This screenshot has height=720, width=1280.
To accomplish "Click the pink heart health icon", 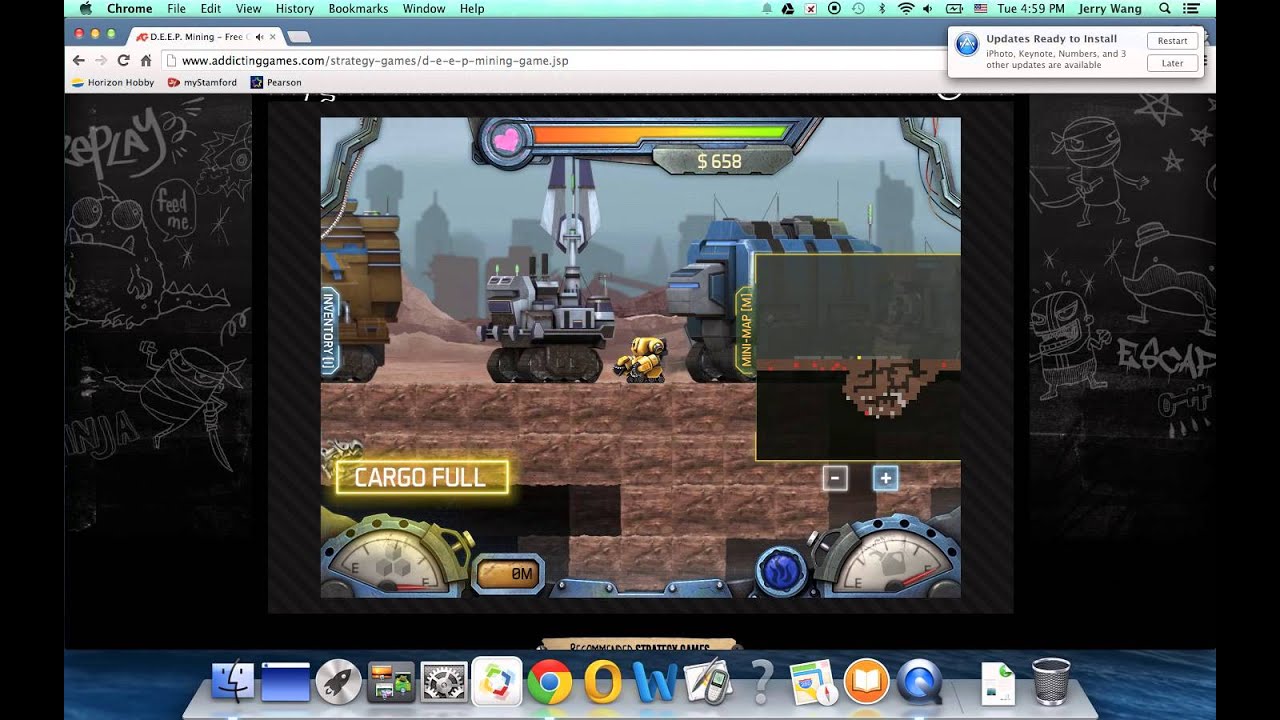I will point(507,140).
